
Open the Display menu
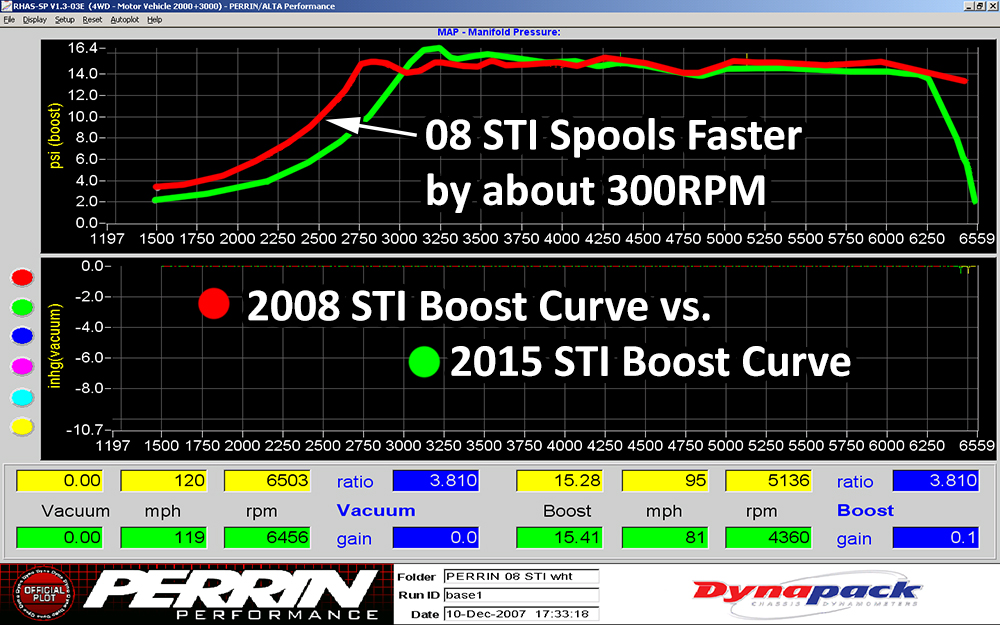click(x=34, y=20)
